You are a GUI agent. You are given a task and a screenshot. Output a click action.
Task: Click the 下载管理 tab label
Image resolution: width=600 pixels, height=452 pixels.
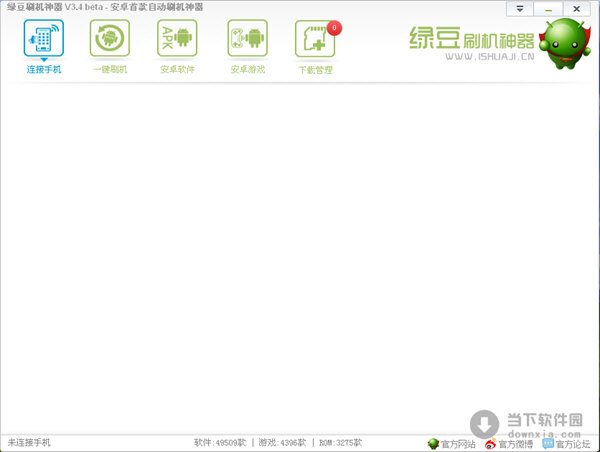(x=315, y=70)
